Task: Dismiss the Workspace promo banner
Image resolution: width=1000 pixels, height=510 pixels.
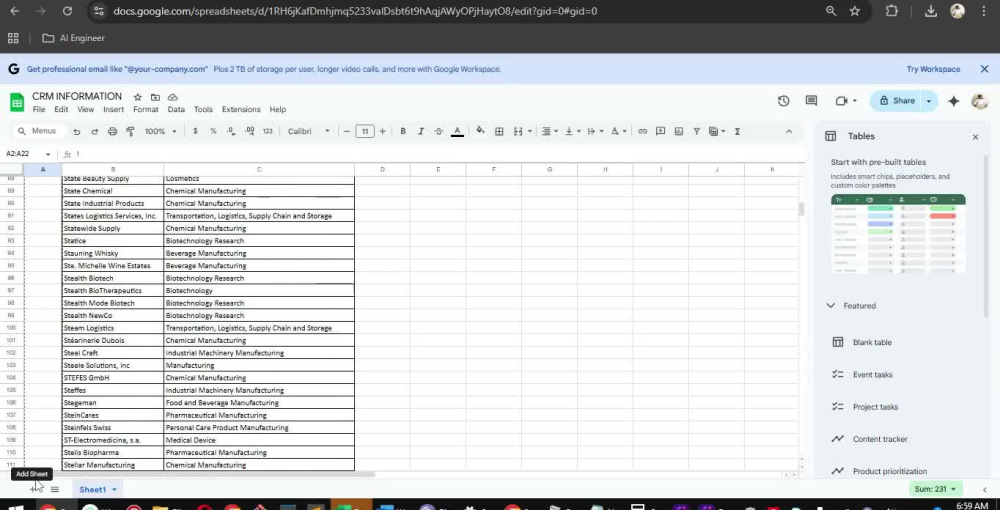Action: point(984,69)
